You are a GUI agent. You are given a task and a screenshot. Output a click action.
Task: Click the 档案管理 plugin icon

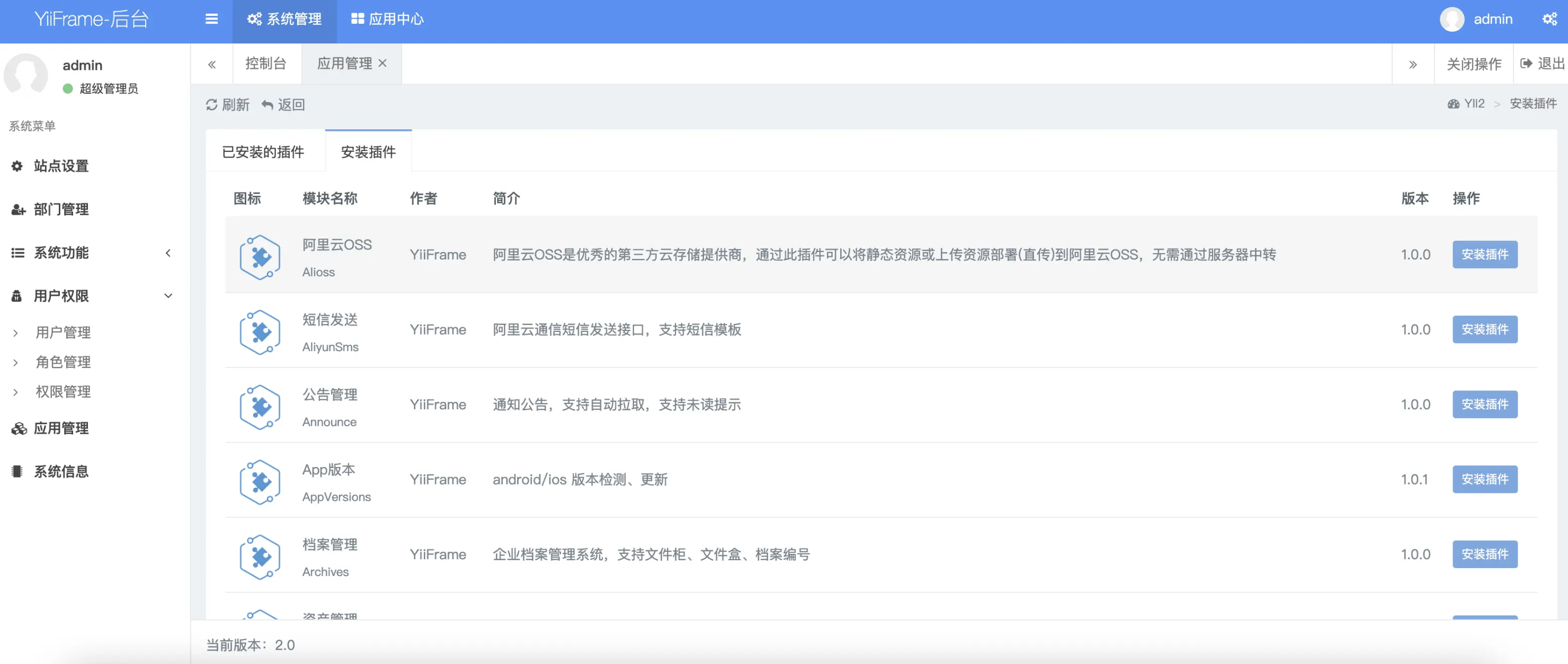coord(260,557)
